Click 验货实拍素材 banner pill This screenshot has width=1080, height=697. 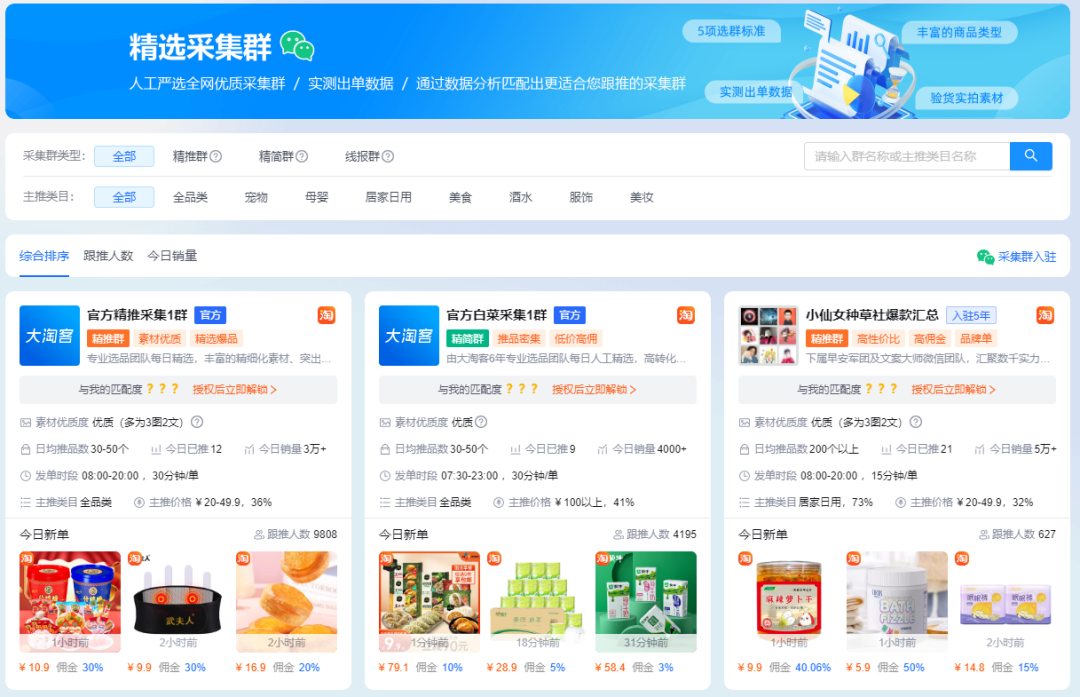click(x=966, y=98)
